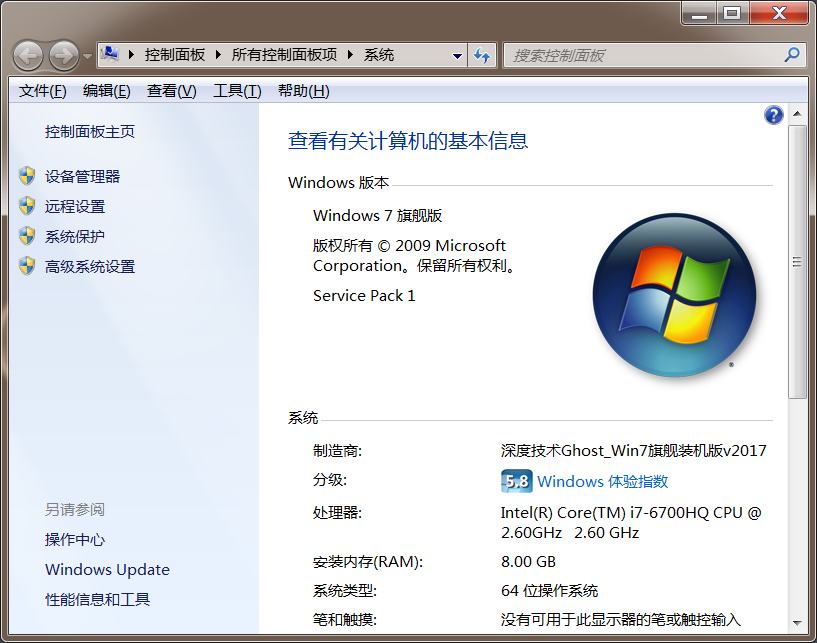Image resolution: width=817 pixels, height=643 pixels.
Task: Click the 深度技术Ghost_Win7 manufacturer value
Action: pos(634,450)
